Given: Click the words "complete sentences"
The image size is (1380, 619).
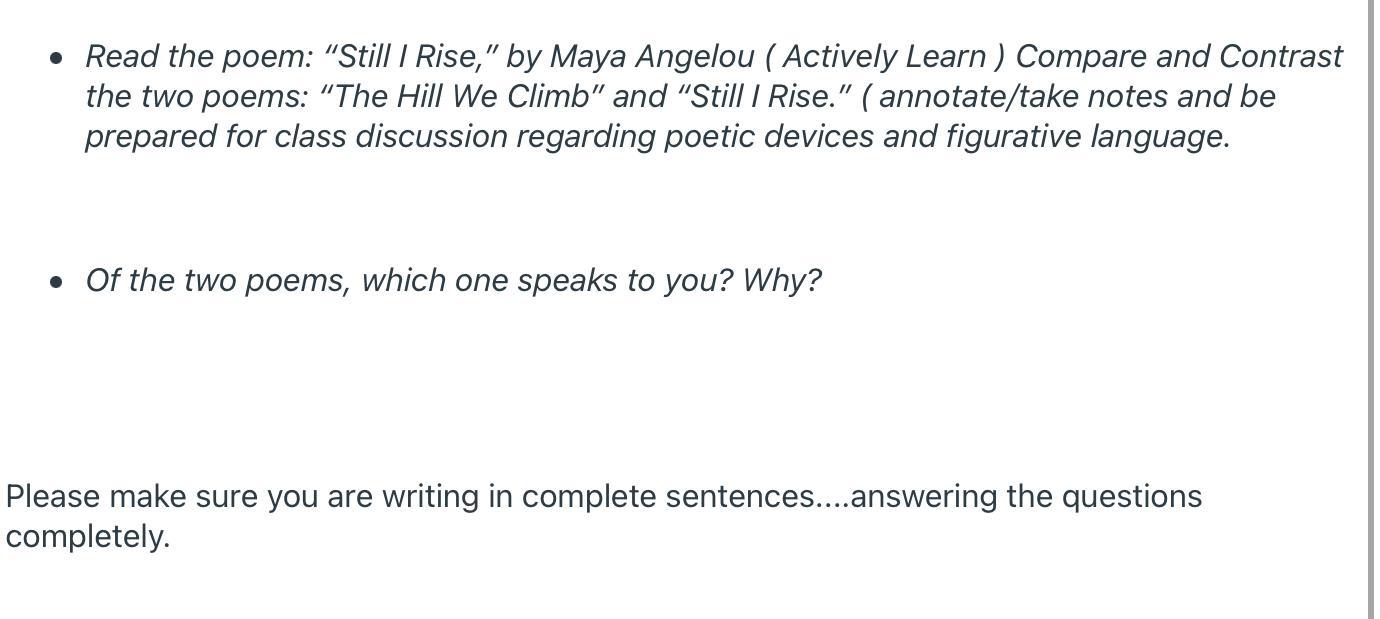Looking at the screenshot, I should 668,497.
